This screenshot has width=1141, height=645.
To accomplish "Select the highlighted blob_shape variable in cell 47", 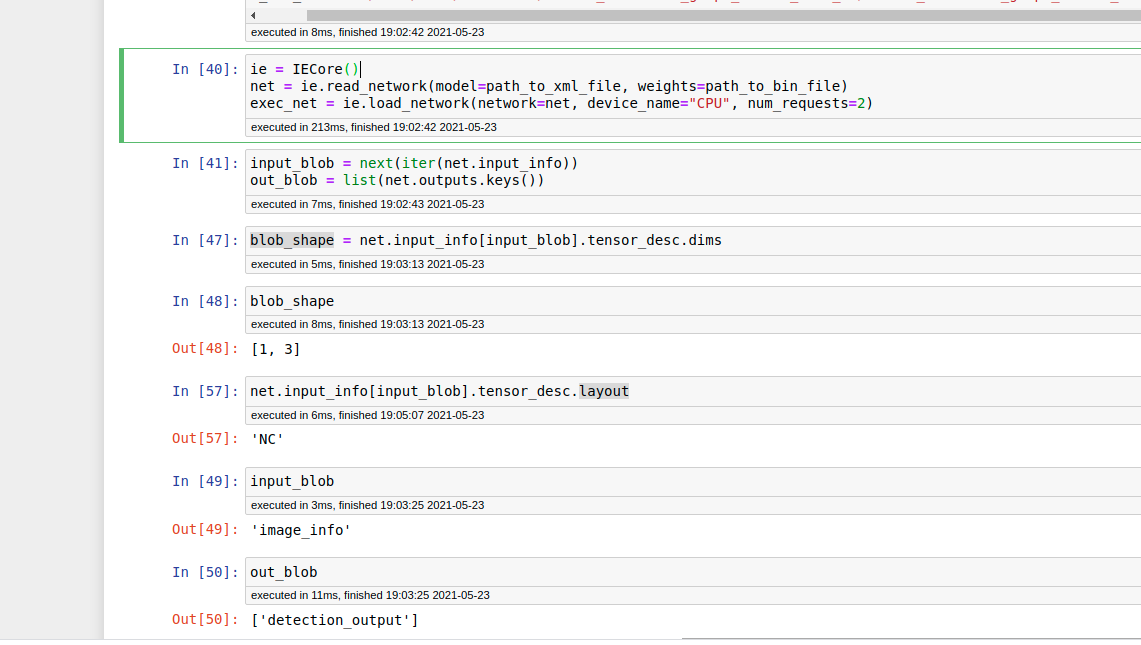I will tap(290, 240).
